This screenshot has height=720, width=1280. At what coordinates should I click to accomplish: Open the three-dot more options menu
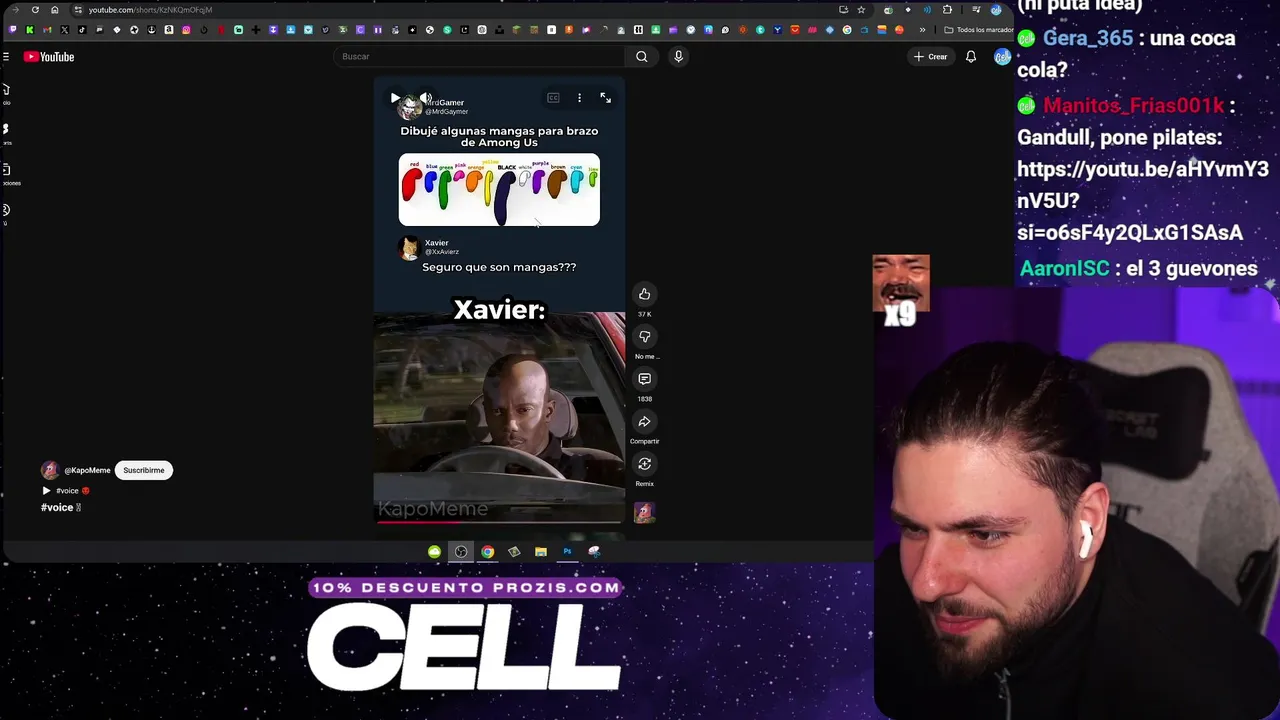pyautogui.click(x=579, y=98)
